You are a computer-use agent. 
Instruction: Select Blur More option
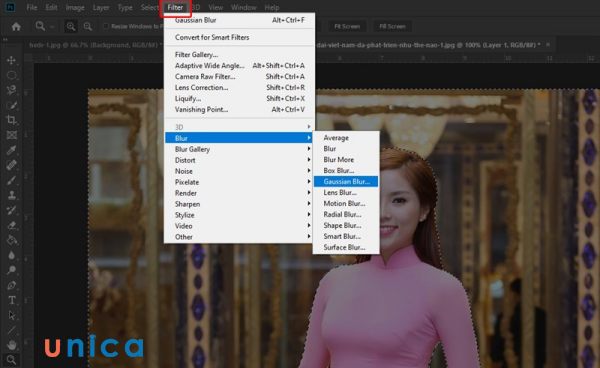click(346, 160)
